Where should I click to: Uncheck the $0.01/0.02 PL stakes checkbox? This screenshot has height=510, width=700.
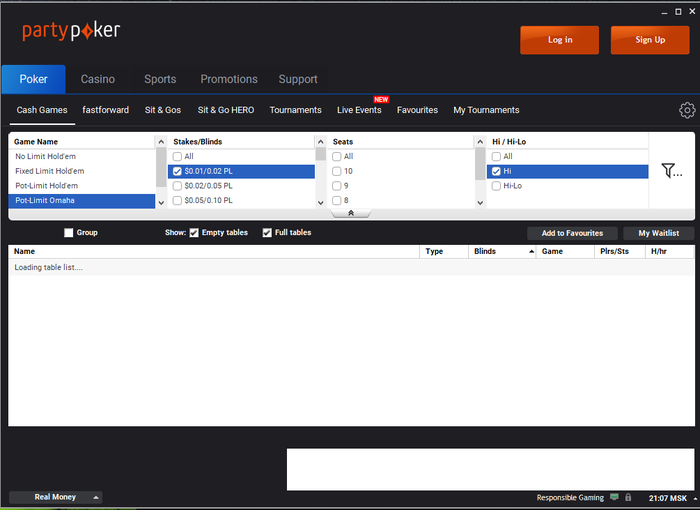[177, 171]
